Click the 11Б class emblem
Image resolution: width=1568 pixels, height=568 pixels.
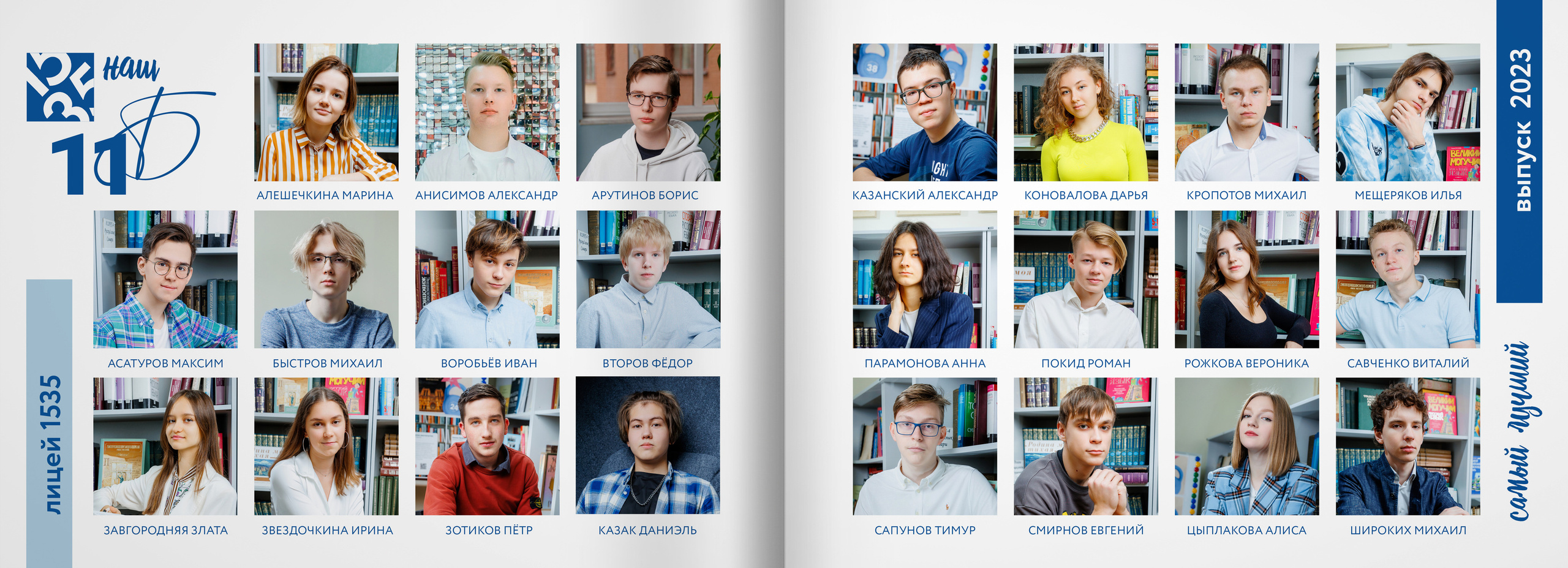point(134,141)
